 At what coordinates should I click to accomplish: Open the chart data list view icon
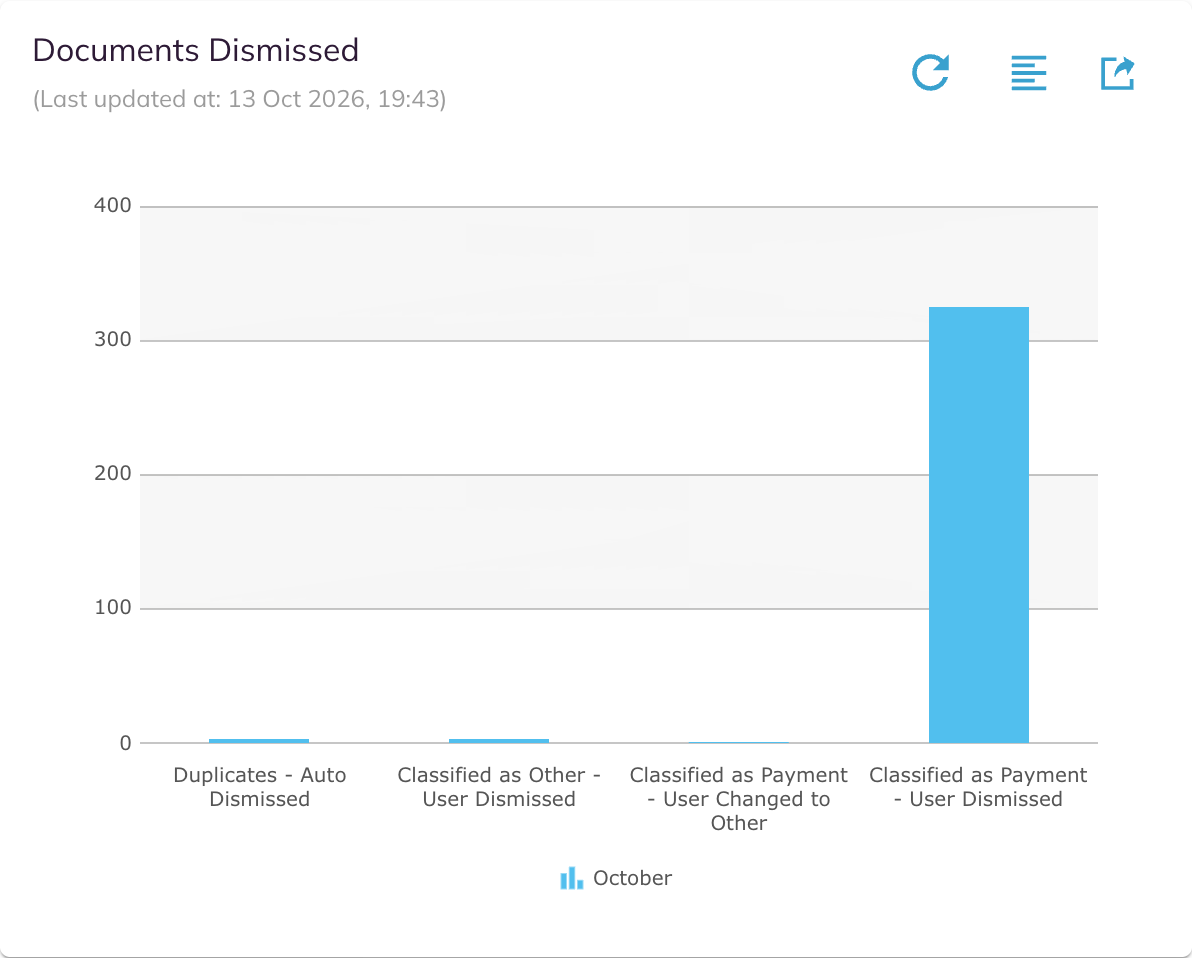click(1029, 73)
